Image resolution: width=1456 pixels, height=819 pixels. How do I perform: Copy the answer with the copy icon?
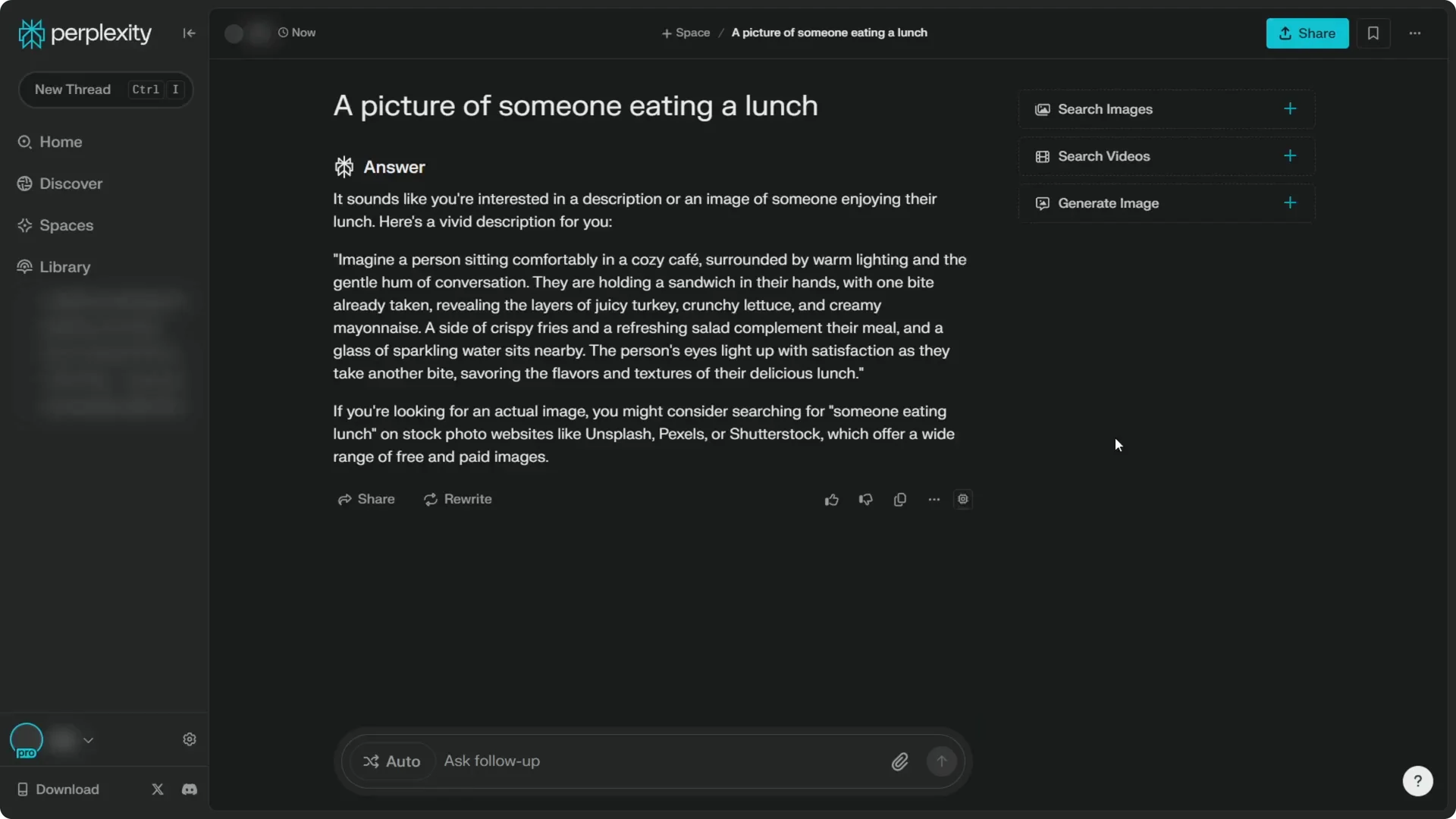coord(900,500)
